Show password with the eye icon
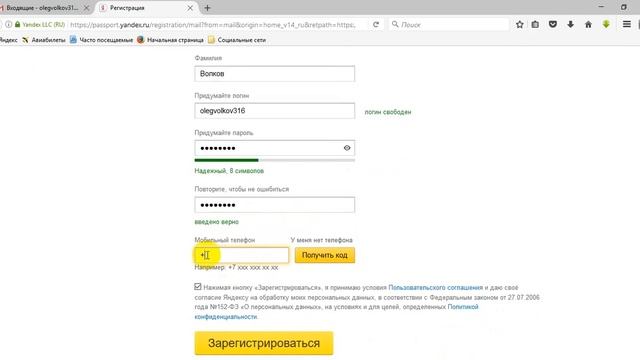Image resolution: width=640 pixels, height=360 pixels. [347, 148]
